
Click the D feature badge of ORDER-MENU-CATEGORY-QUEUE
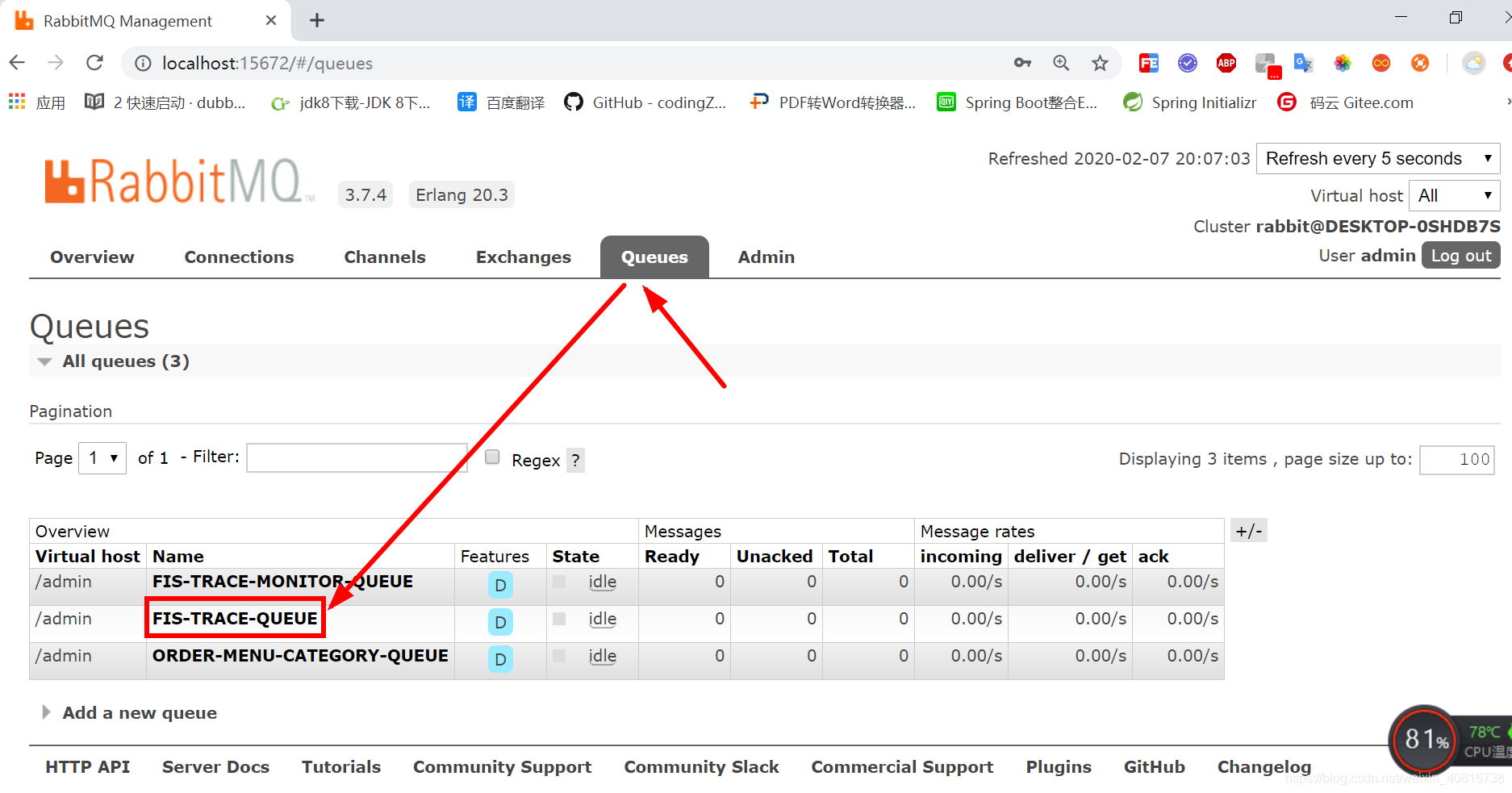pyautogui.click(x=500, y=659)
